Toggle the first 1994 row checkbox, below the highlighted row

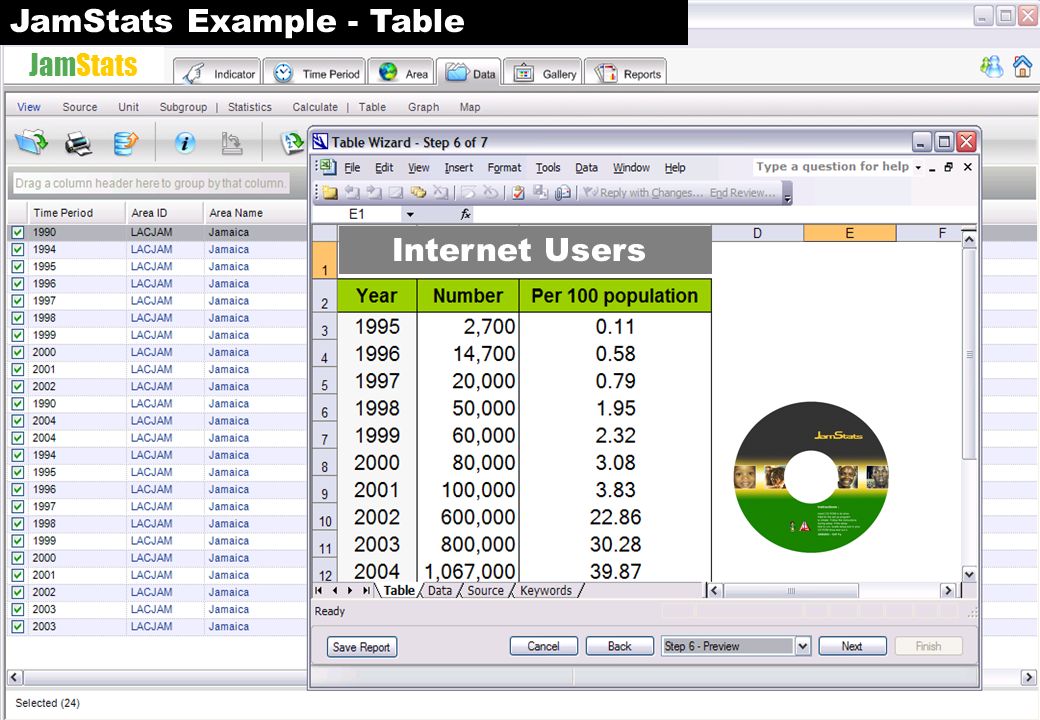18,249
